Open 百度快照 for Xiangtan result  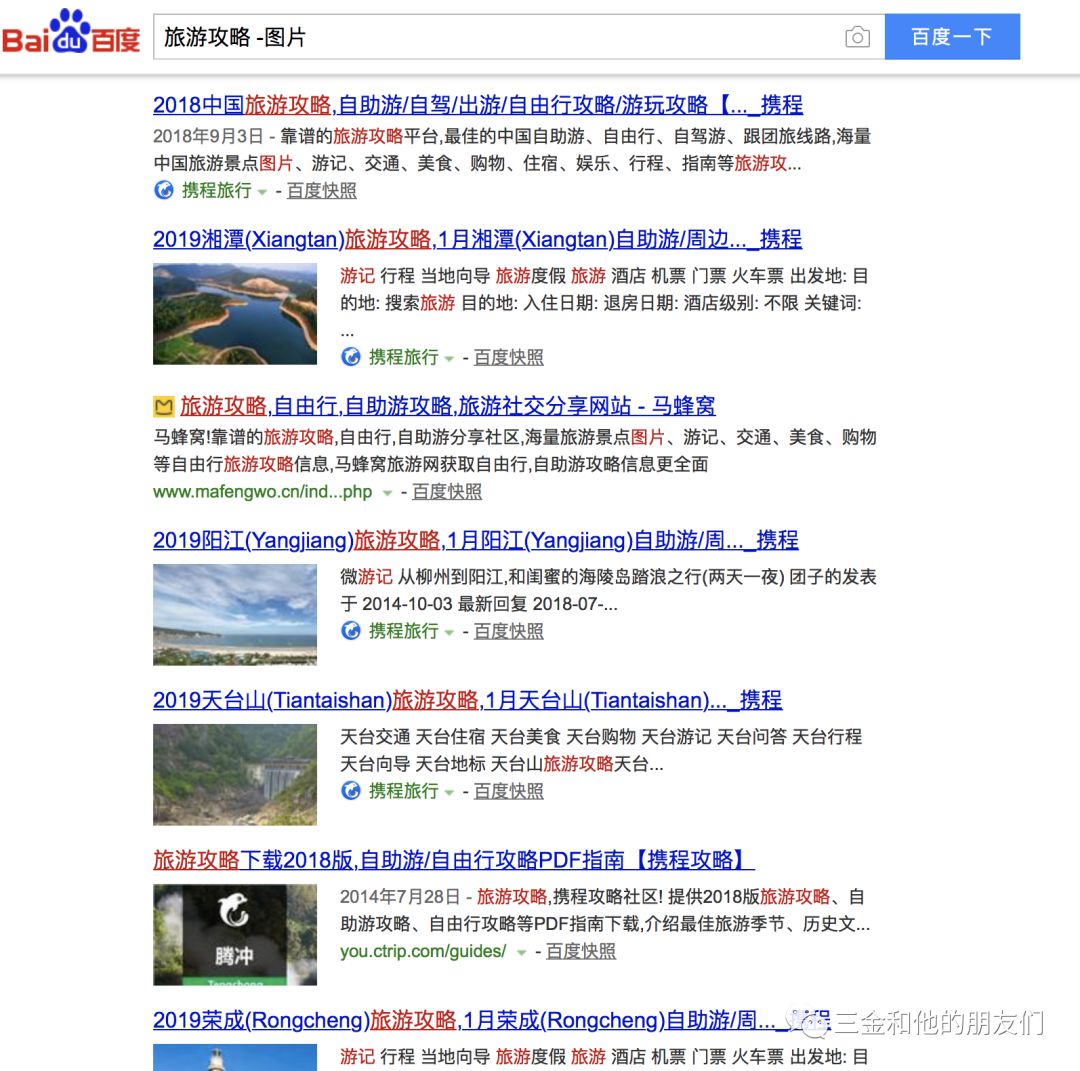point(508,357)
